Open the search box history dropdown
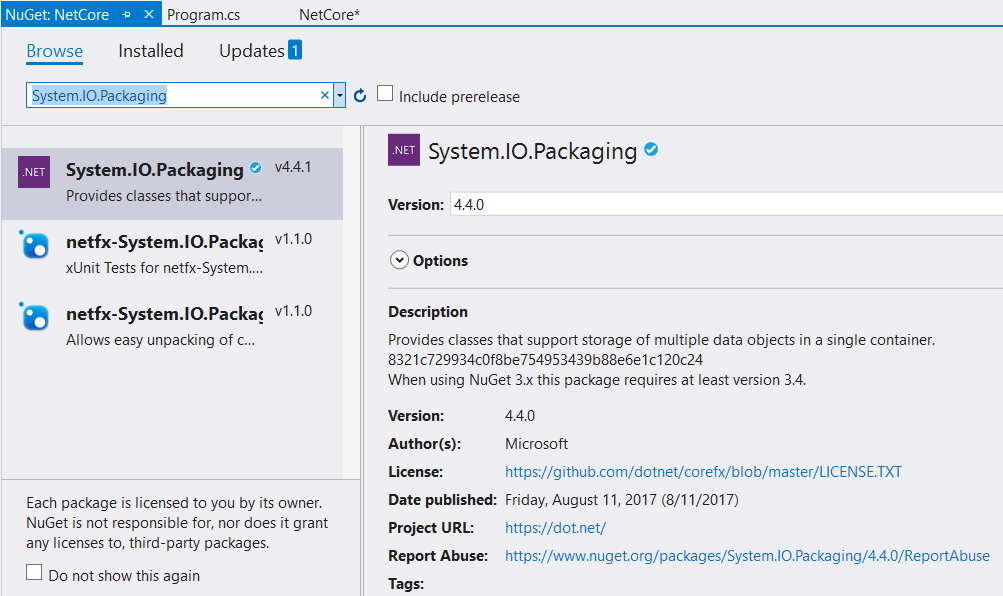 pos(339,94)
